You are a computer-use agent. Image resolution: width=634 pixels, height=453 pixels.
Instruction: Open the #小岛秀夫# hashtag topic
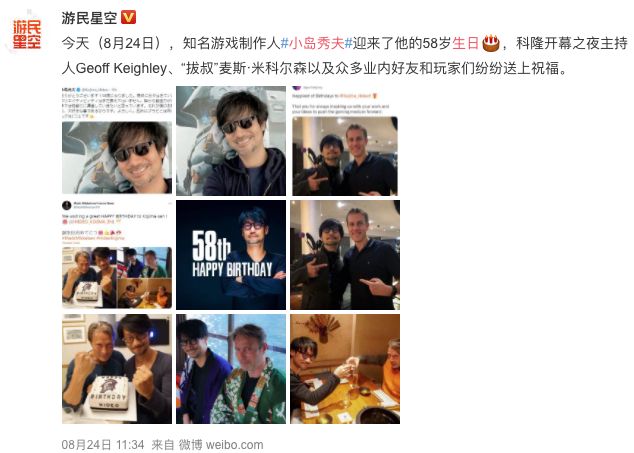pyautogui.click(x=317, y=43)
